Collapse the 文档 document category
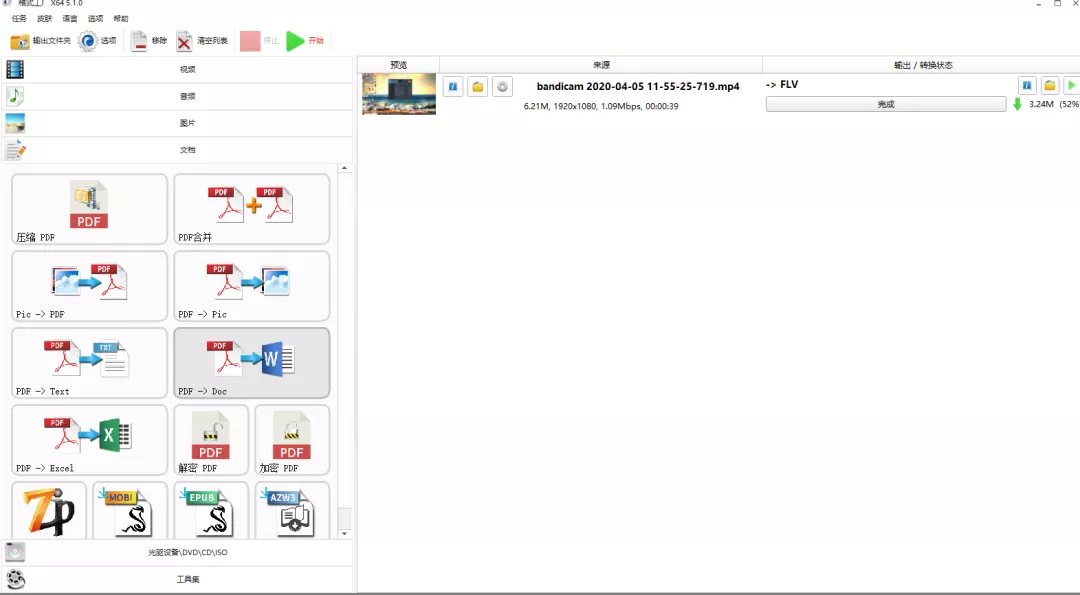This screenshot has width=1080, height=595. (178, 149)
